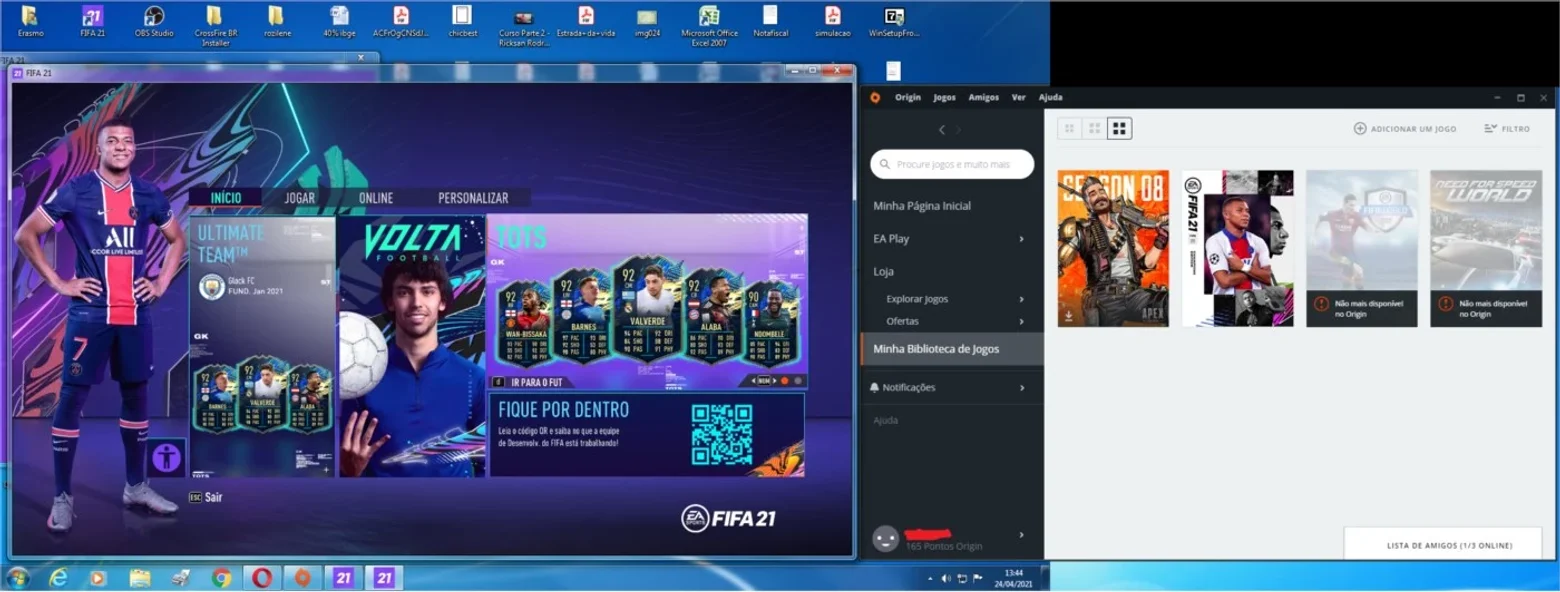Select the FIFA World game tile
This screenshot has width=1560, height=592.
pyautogui.click(x=1362, y=248)
